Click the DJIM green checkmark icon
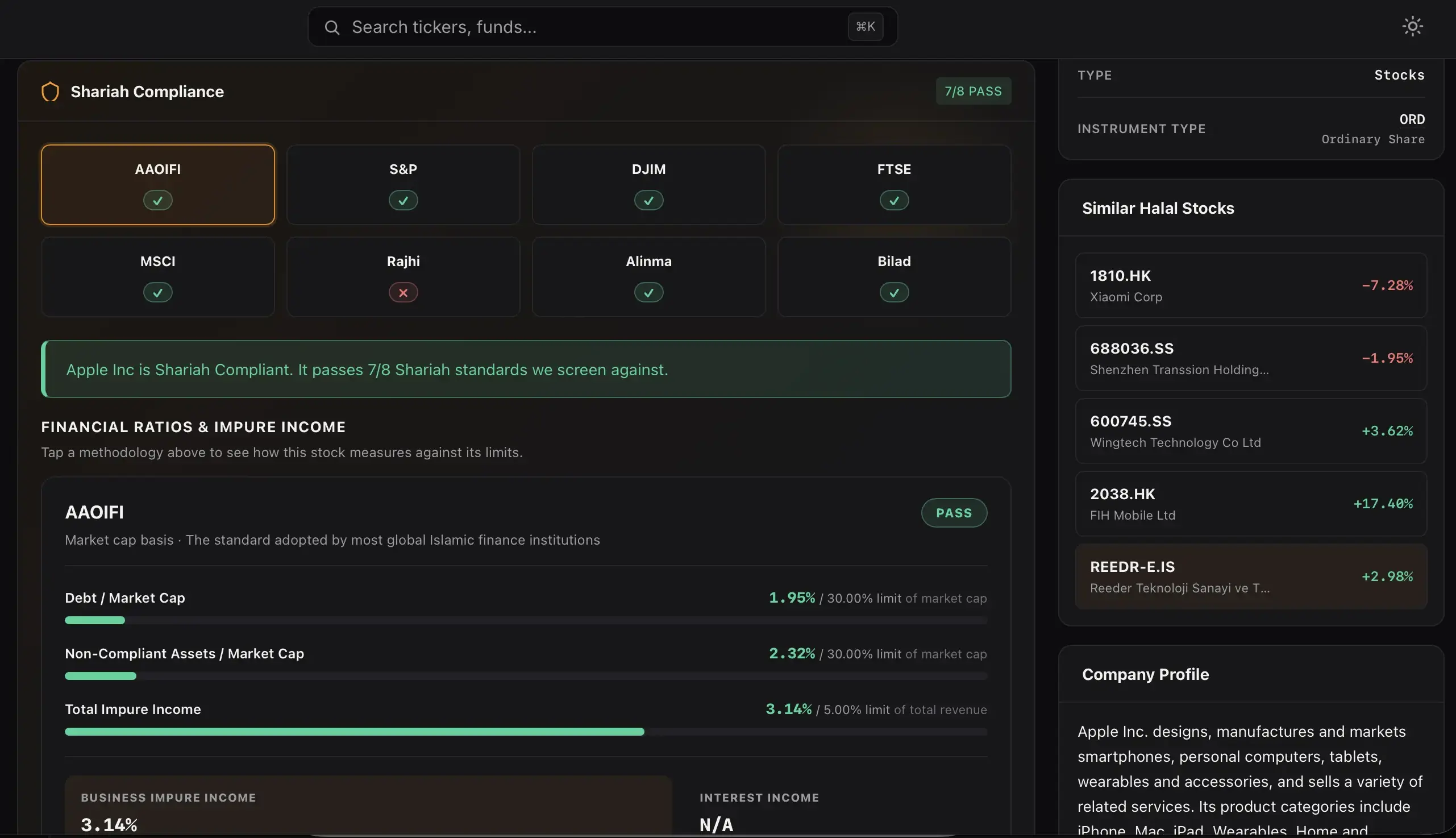This screenshot has width=1456, height=838. (649, 200)
